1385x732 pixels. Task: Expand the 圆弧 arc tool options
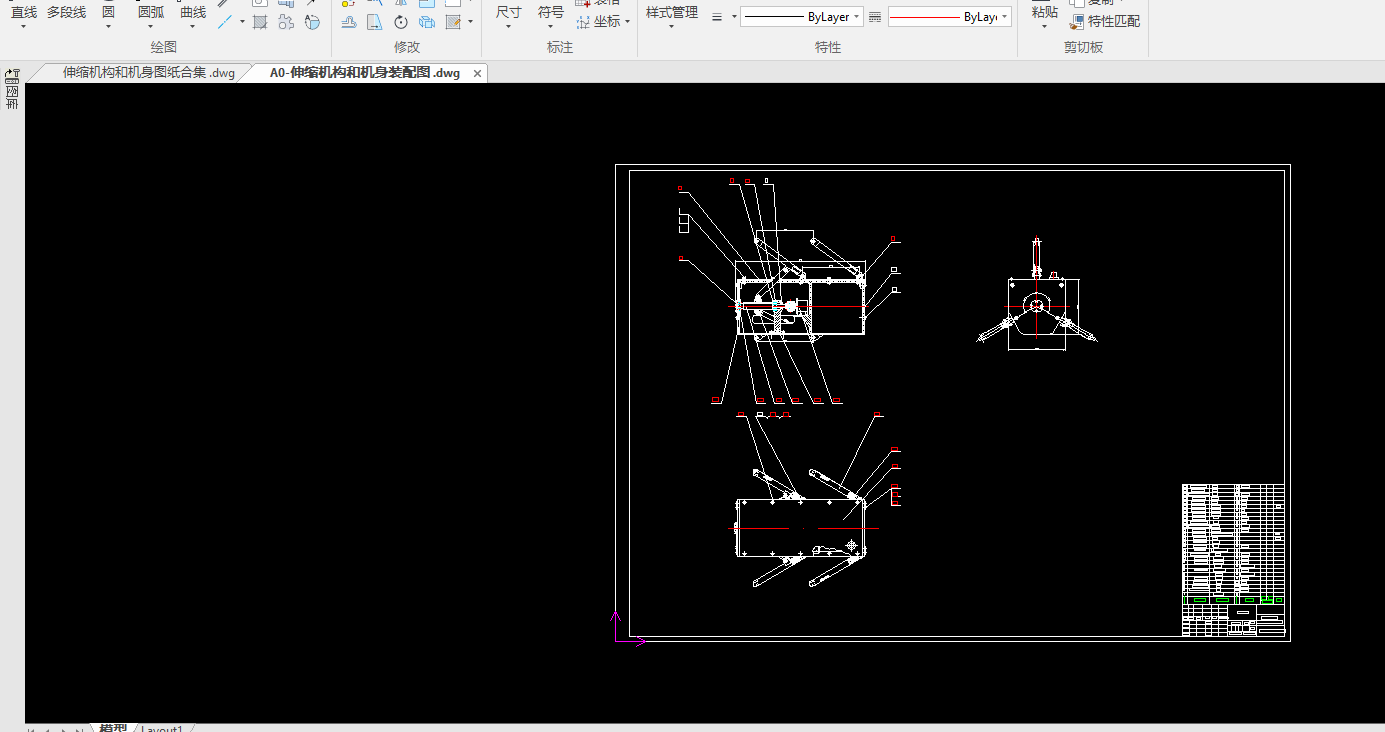click(151, 26)
